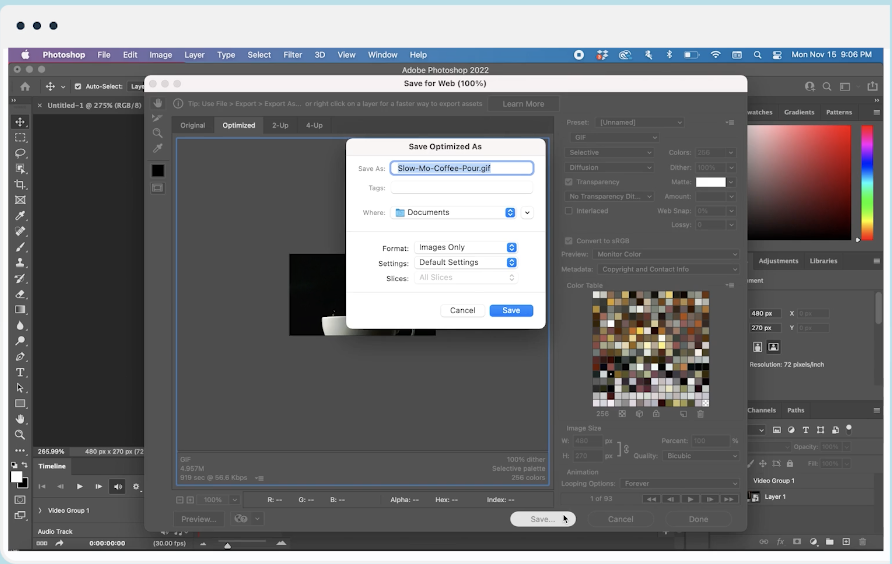892x564 pixels.
Task: Toggle slices visibility in Save for Web
Action: (158, 188)
